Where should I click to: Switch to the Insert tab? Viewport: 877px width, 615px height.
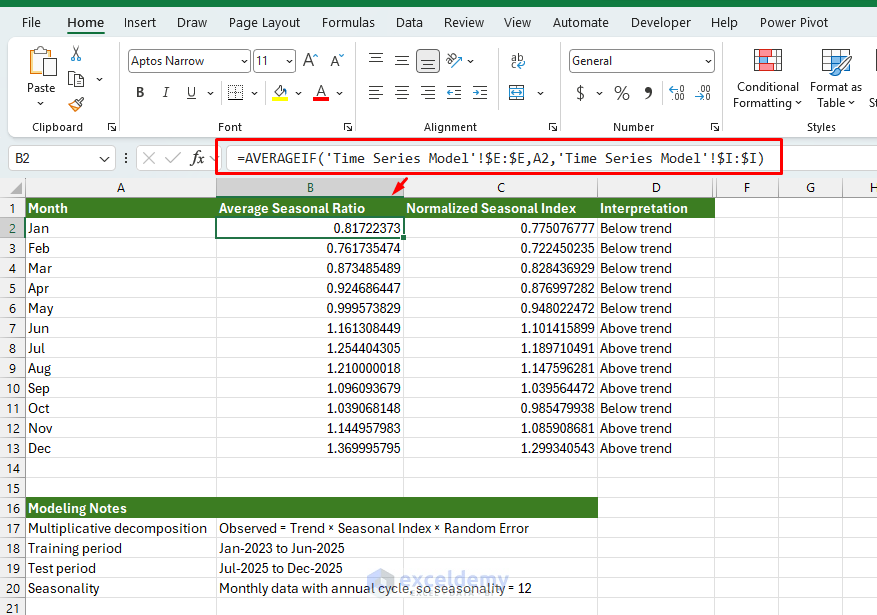pyautogui.click(x=140, y=22)
